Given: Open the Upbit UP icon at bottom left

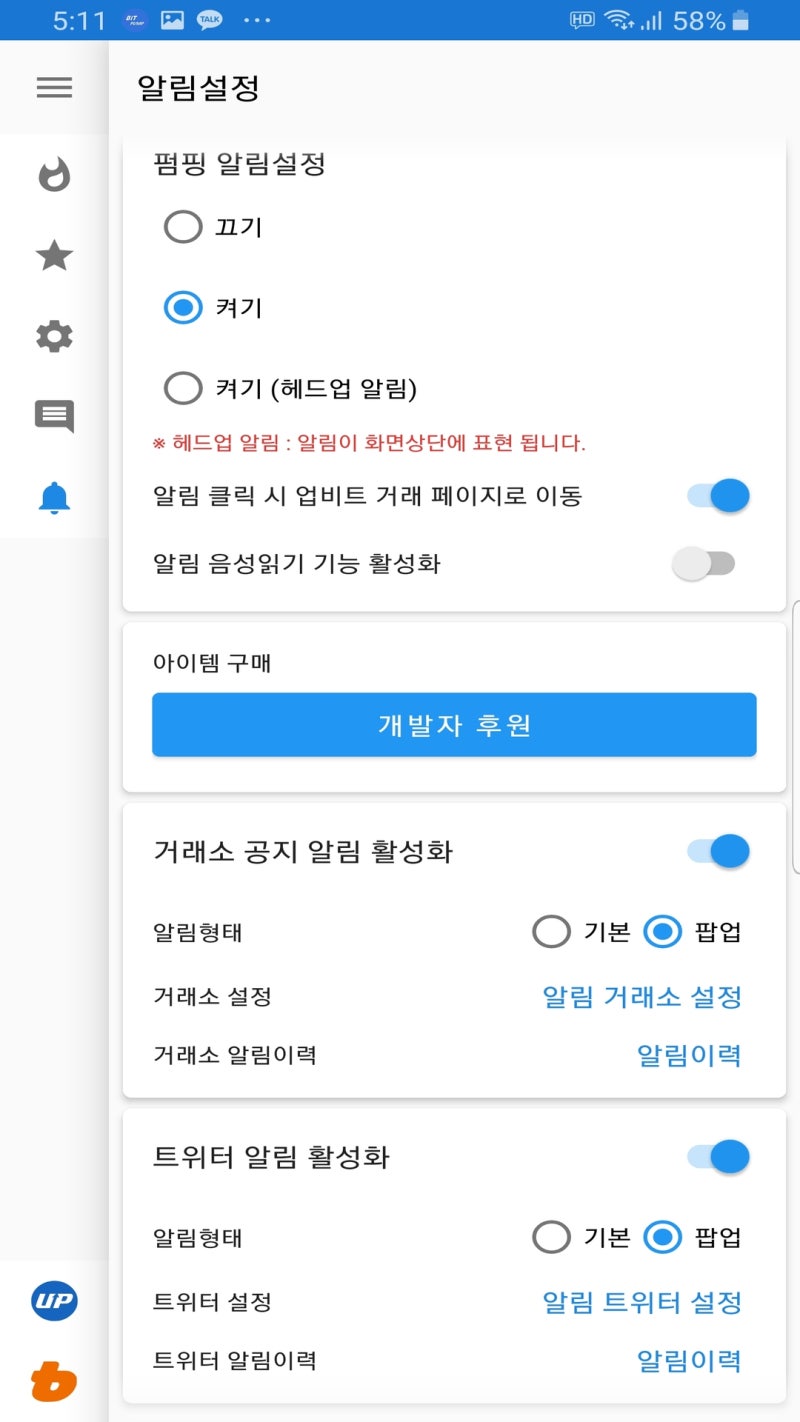Looking at the screenshot, I should (53, 1301).
